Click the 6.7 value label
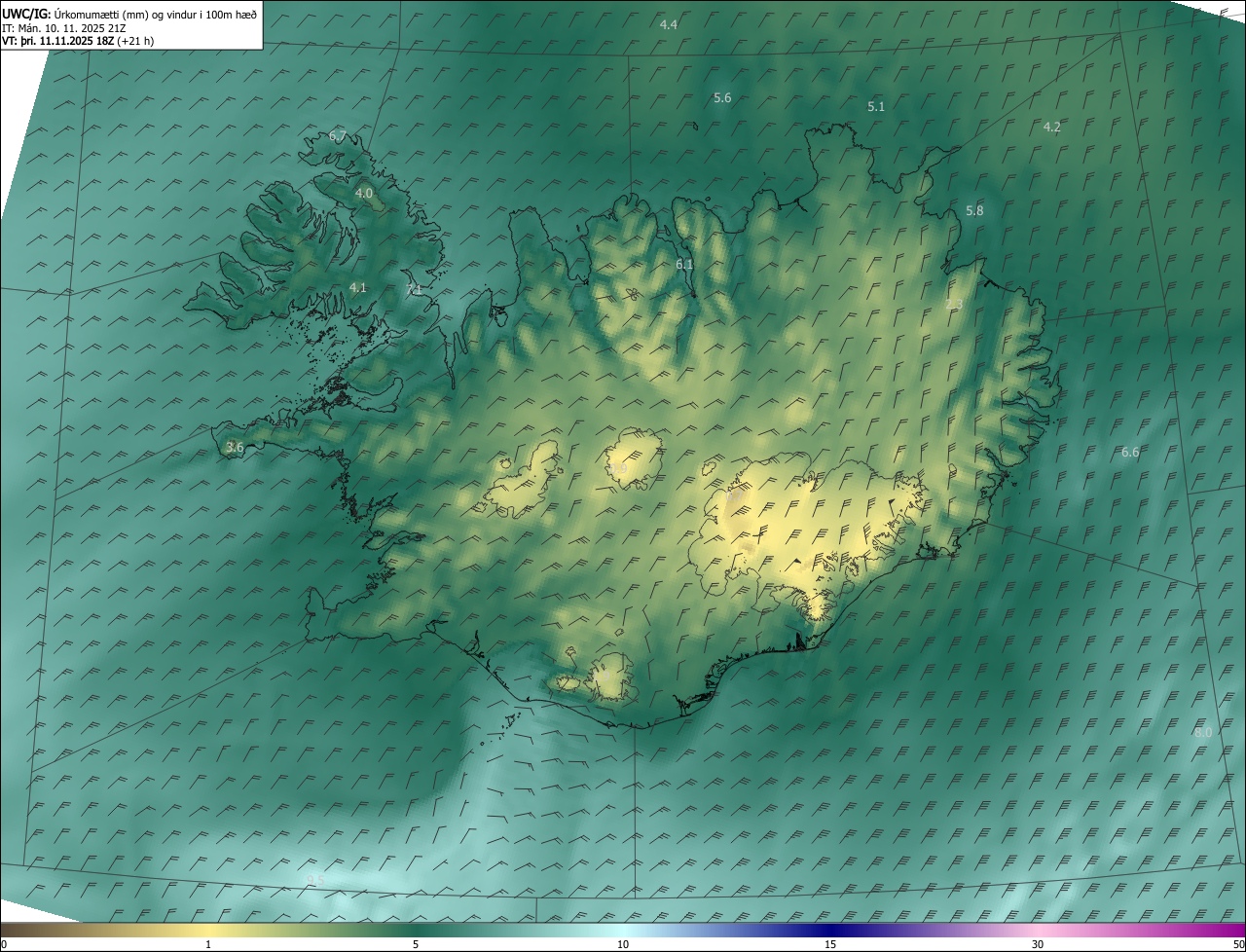Screen dimensions: 1246x952 338,136
